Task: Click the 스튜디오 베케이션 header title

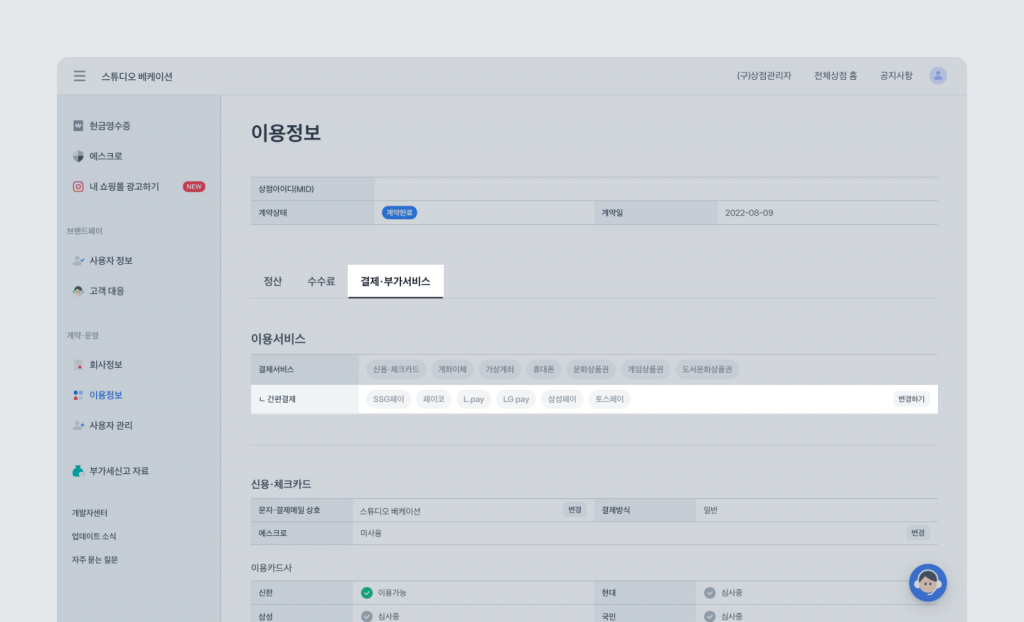Action: [137, 76]
